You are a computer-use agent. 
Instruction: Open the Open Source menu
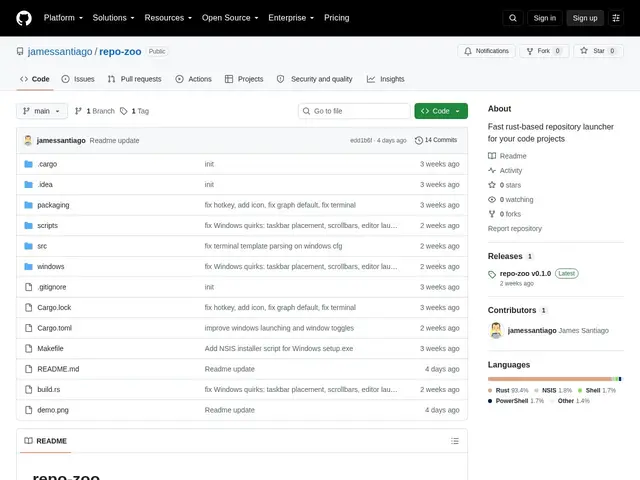[x=230, y=18]
